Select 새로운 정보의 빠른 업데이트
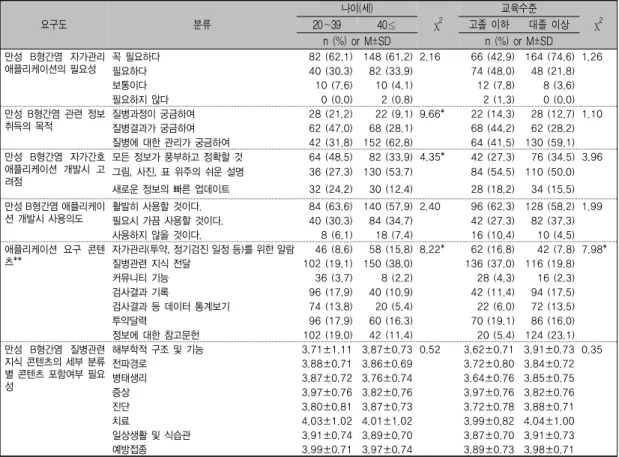Viewport: 619px width, 457px height. pos(171,189)
